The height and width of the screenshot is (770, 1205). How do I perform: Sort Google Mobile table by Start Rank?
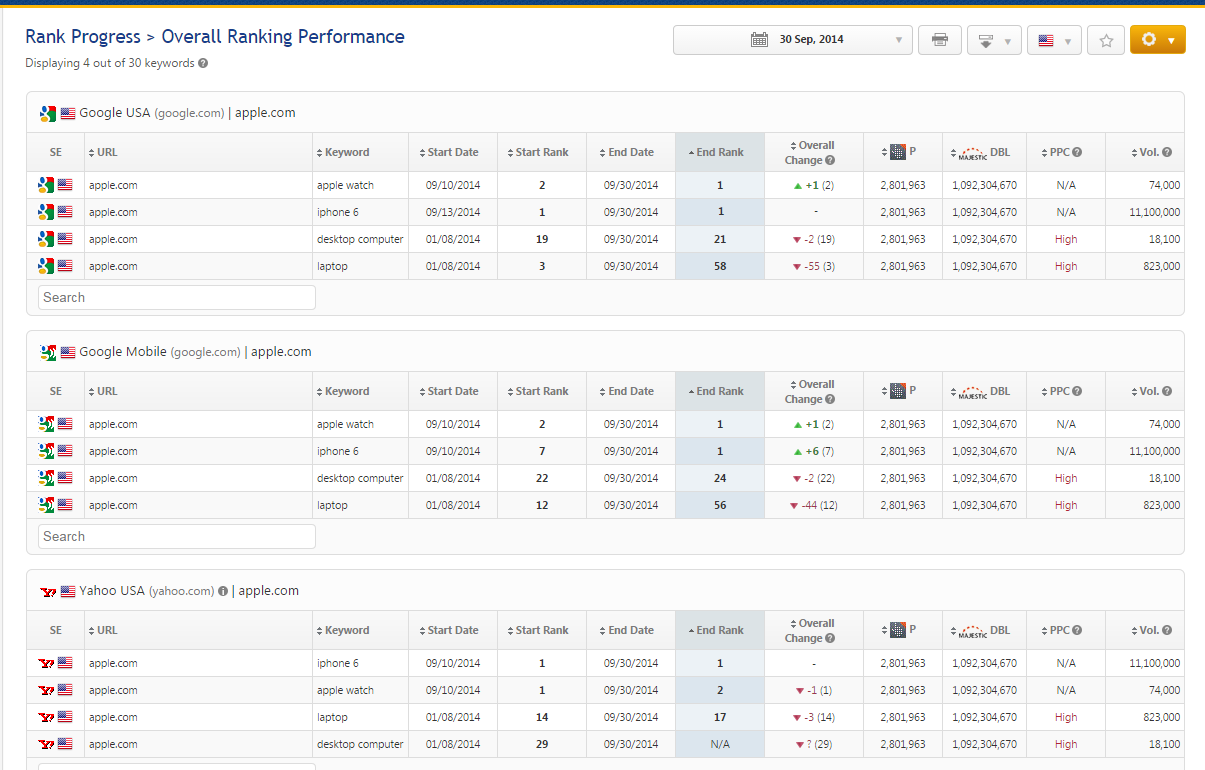pyautogui.click(x=541, y=392)
